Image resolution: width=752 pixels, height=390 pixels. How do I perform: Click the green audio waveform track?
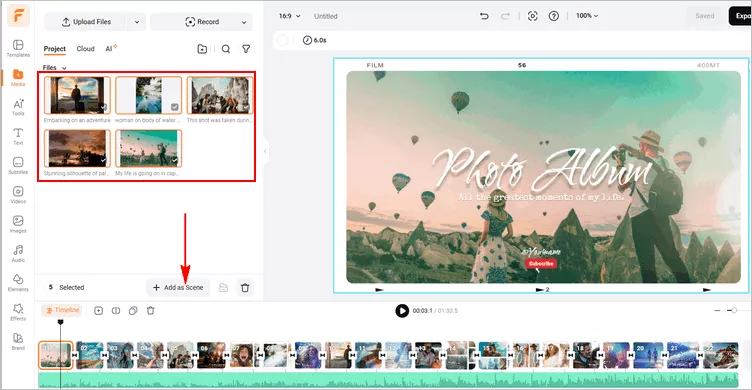(388, 380)
